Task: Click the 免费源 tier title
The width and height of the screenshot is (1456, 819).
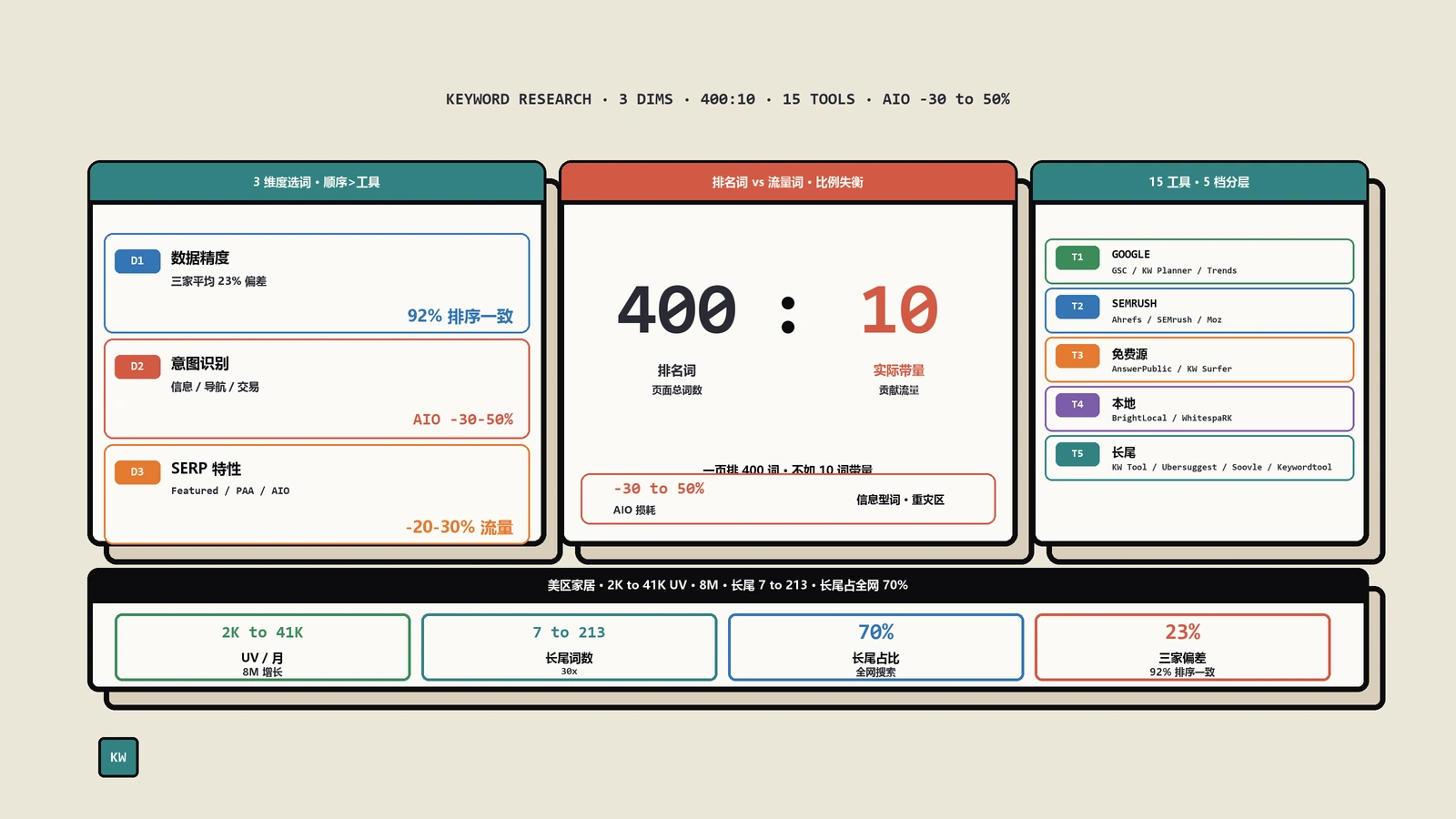Action: pyautogui.click(x=1129, y=354)
